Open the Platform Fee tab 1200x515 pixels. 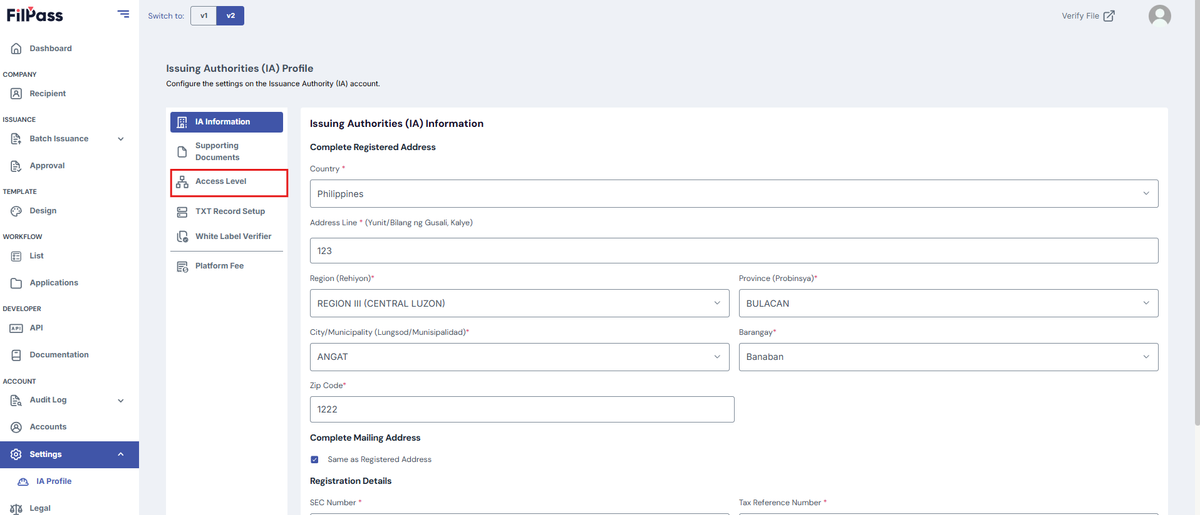point(227,266)
